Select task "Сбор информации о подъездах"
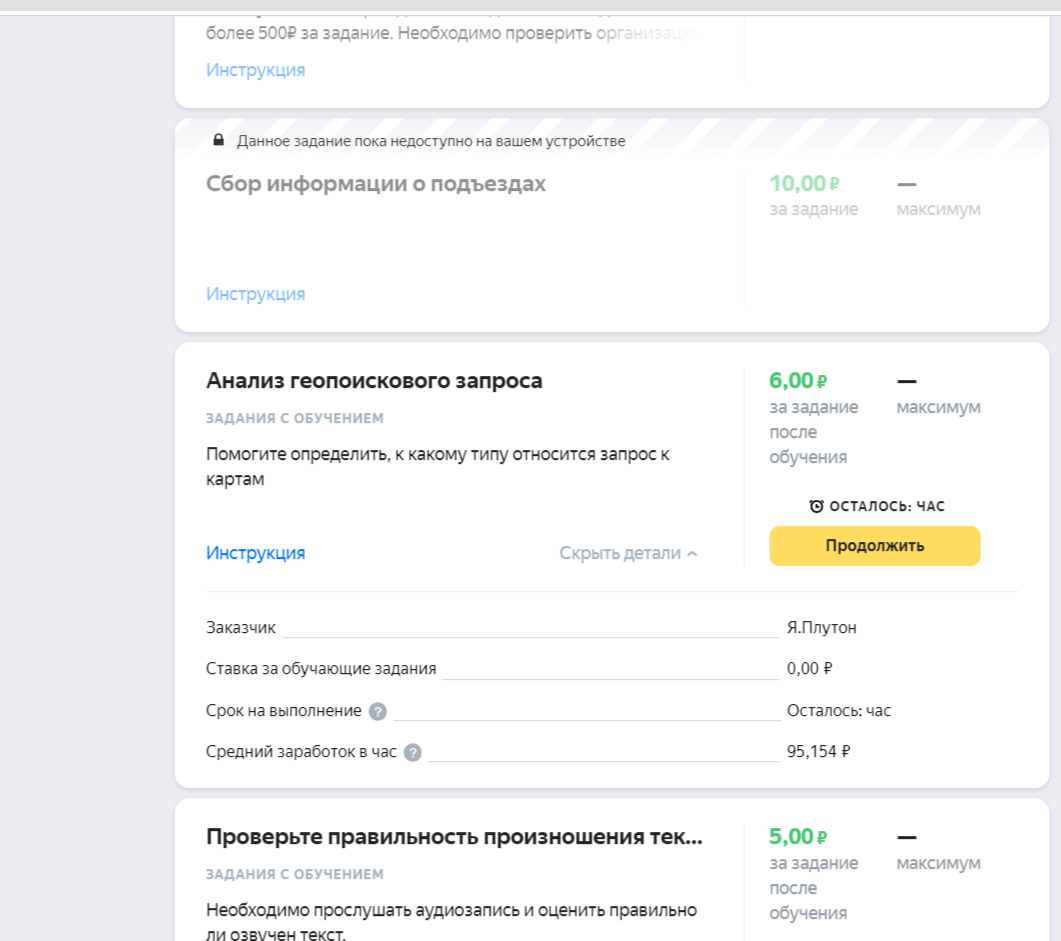 [x=375, y=183]
